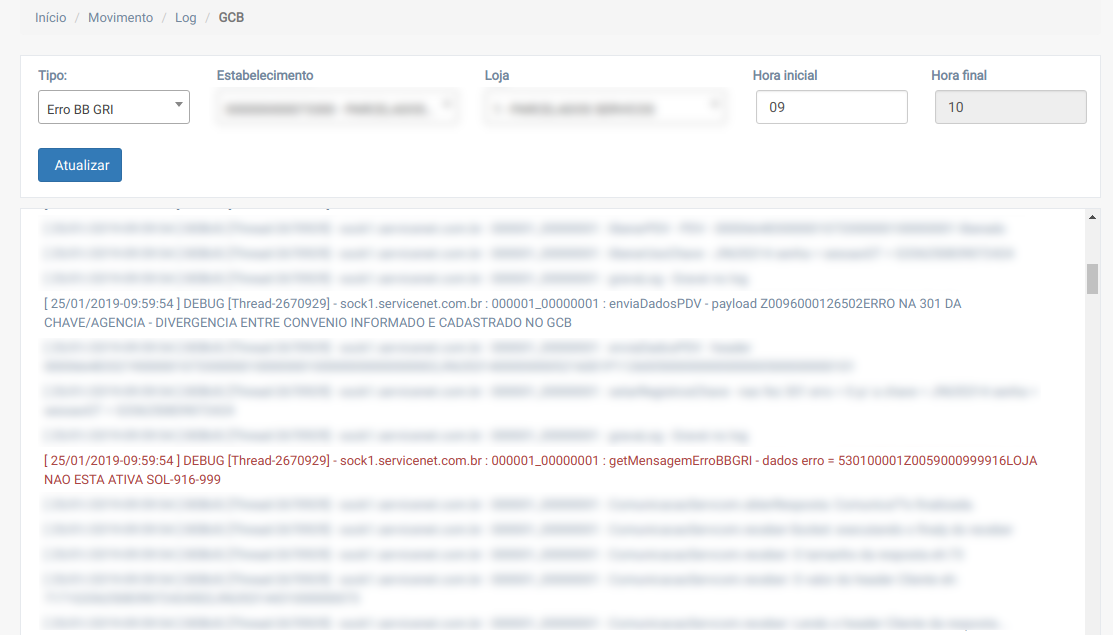Open the Tipo dropdown showing Erro BB GRI

pos(114,108)
